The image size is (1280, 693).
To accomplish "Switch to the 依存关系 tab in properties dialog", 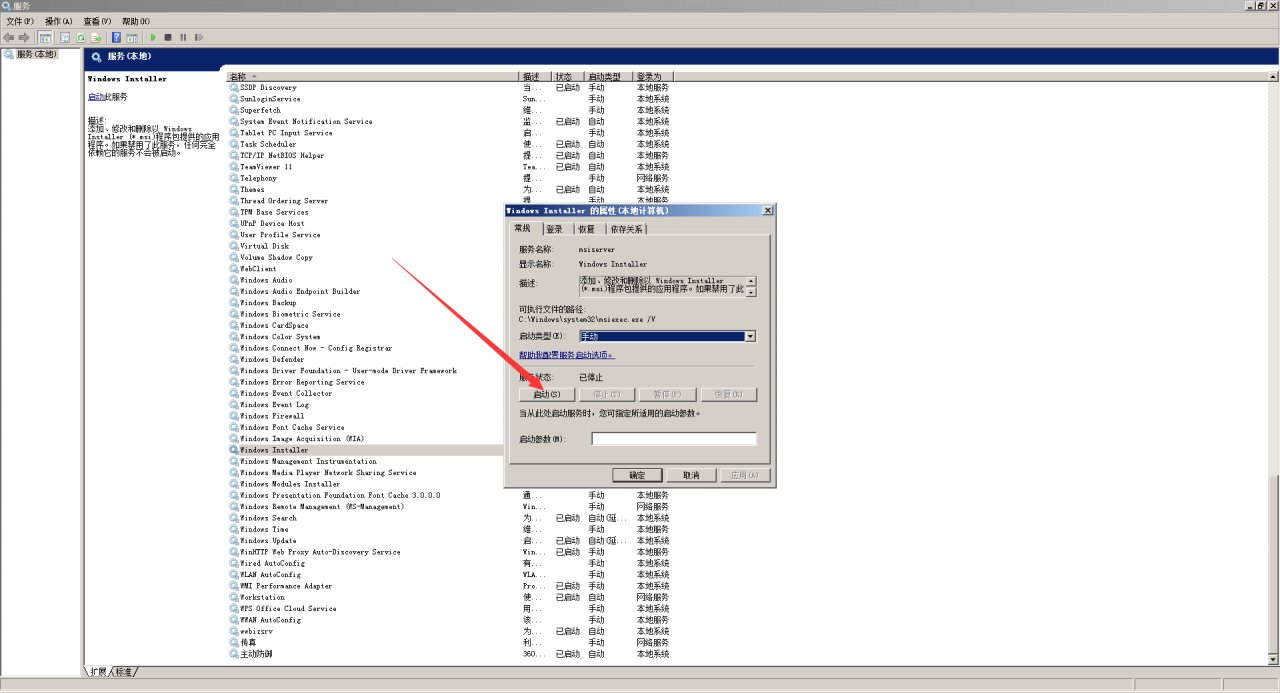I will point(626,229).
